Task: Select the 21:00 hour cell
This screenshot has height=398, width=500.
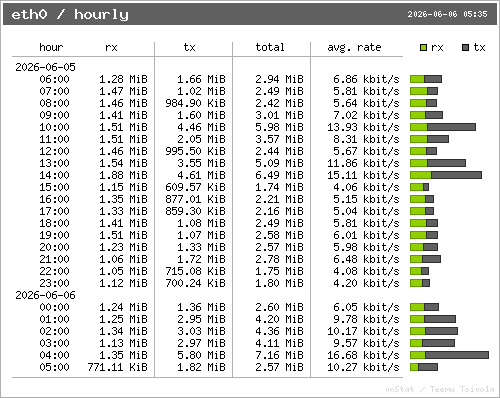Action: click(x=54, y=259)
